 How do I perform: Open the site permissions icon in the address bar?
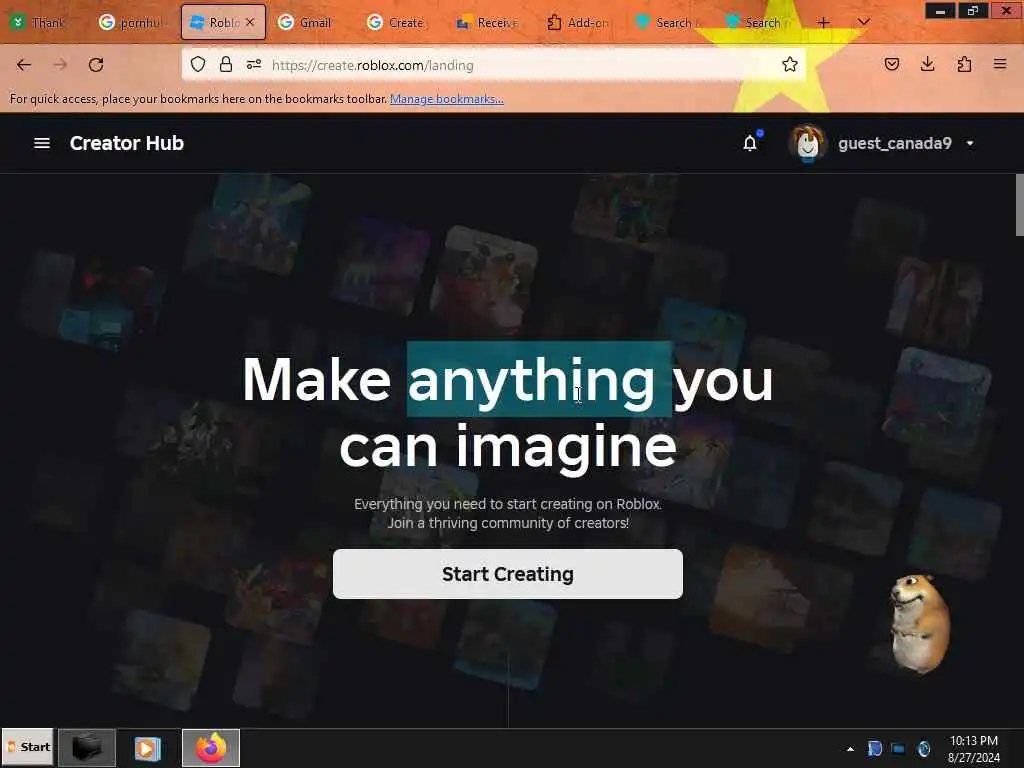(x=254, y=64)
